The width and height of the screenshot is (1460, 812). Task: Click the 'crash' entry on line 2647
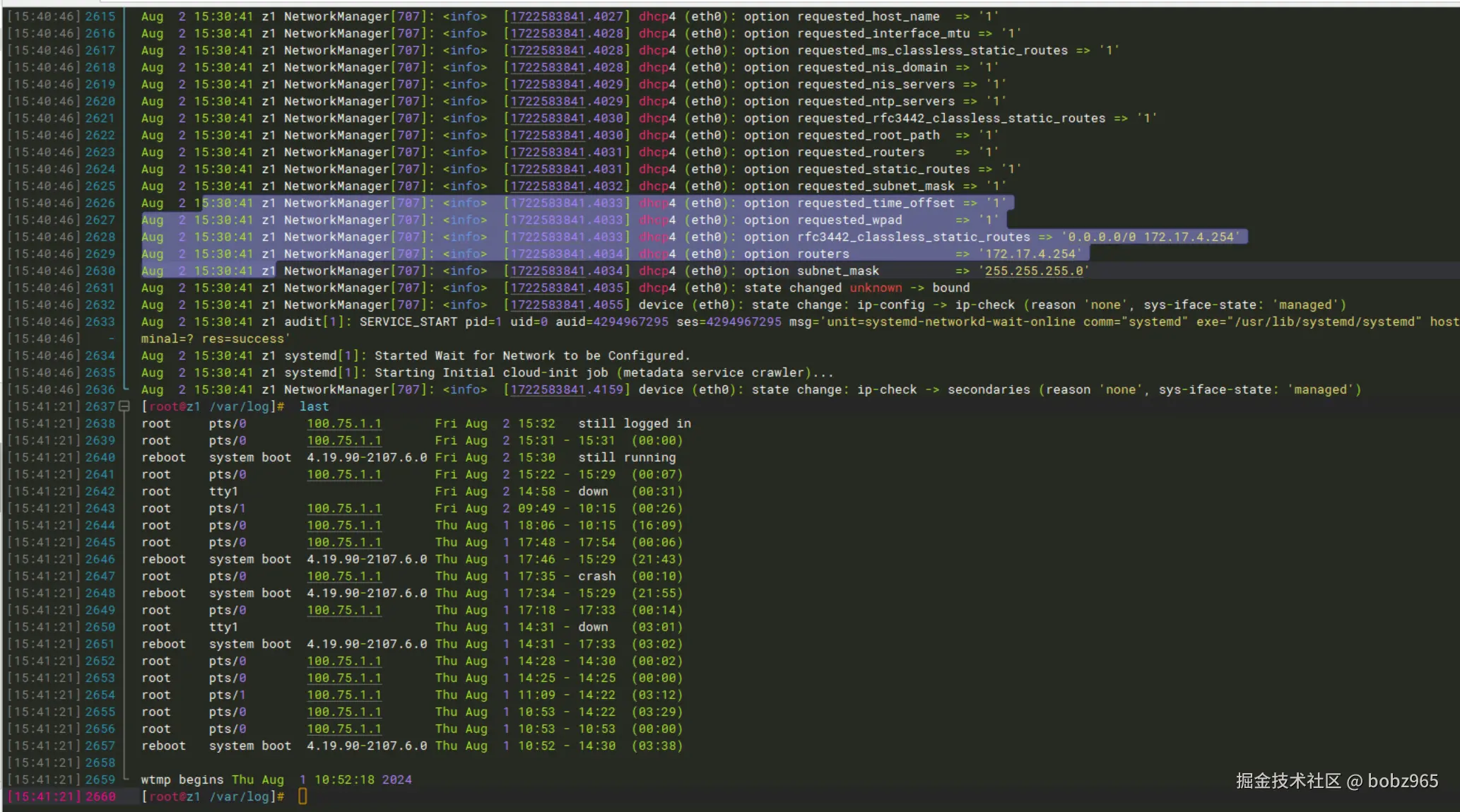tap(596, 576)
